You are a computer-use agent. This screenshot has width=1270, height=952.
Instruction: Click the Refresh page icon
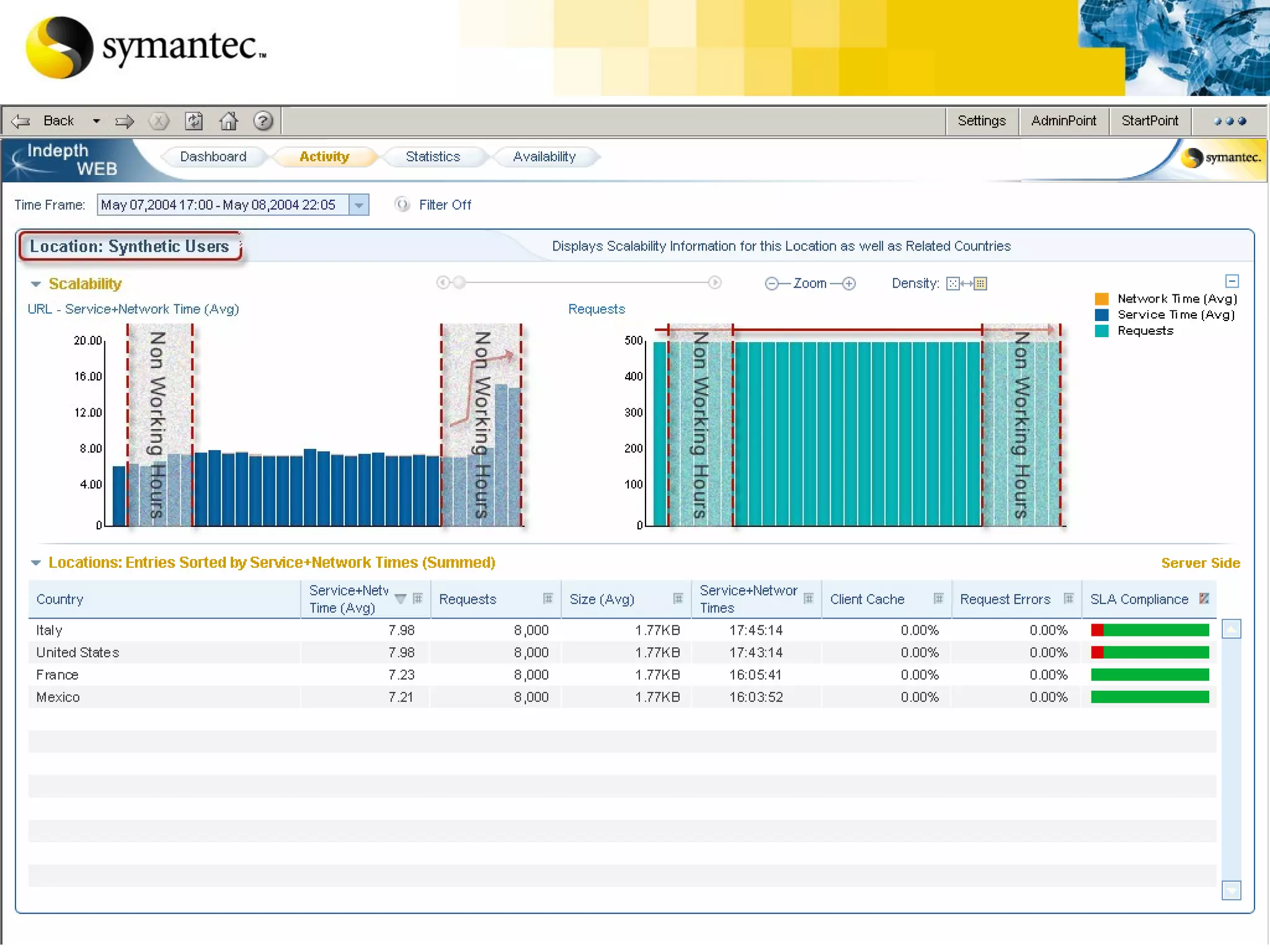193,121
